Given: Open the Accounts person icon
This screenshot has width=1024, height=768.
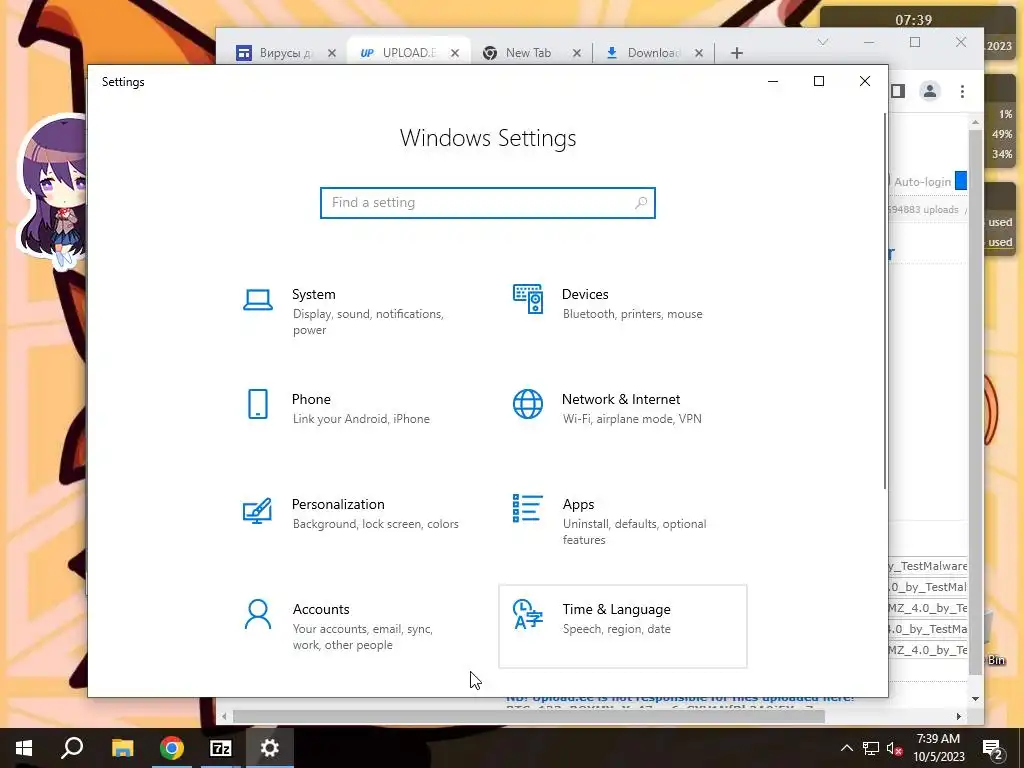Looking at the screenshot, I should 258,615.
